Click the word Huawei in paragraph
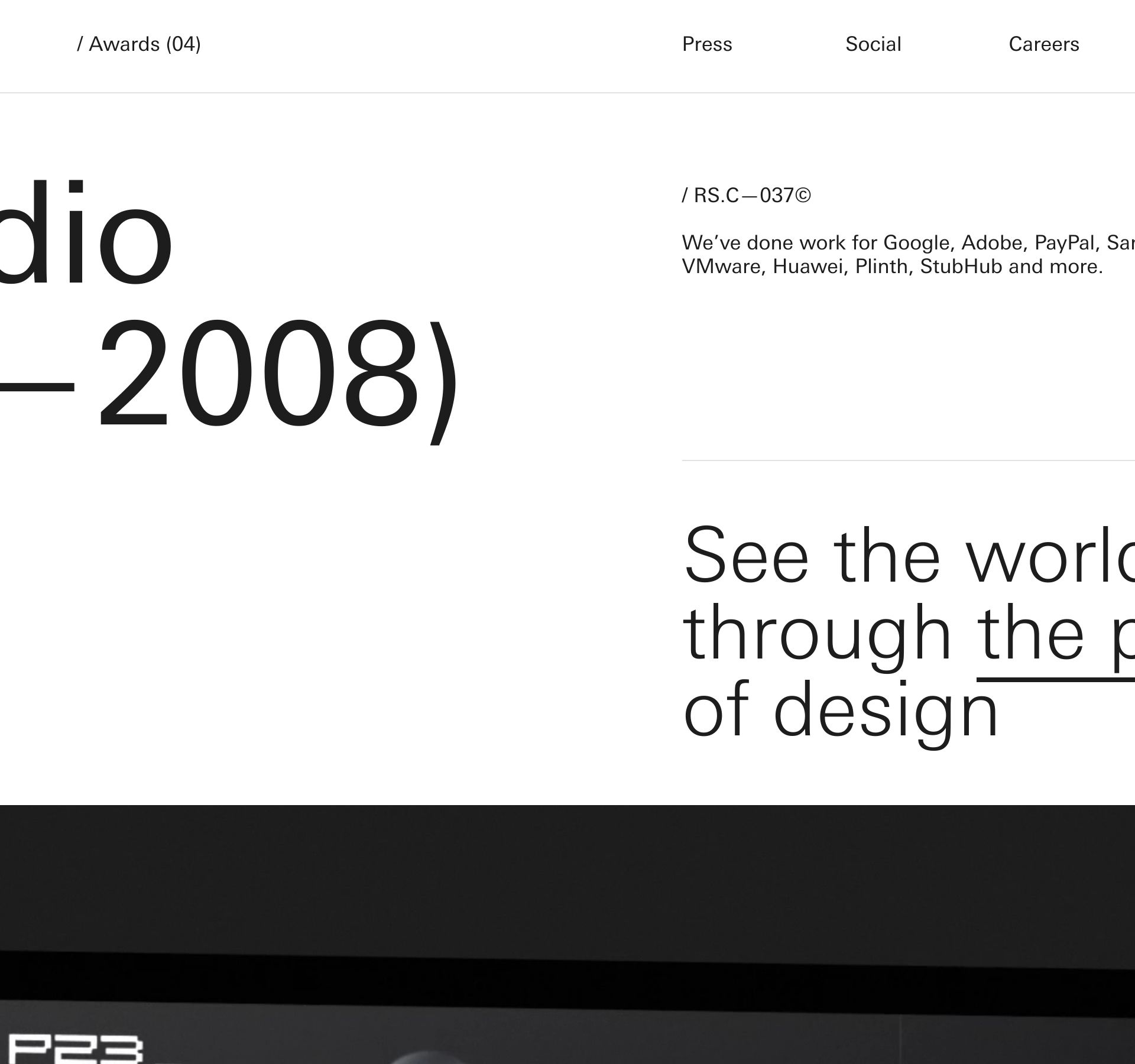The height and width of the screenshot is (1064, 1135). click(808, 267)
